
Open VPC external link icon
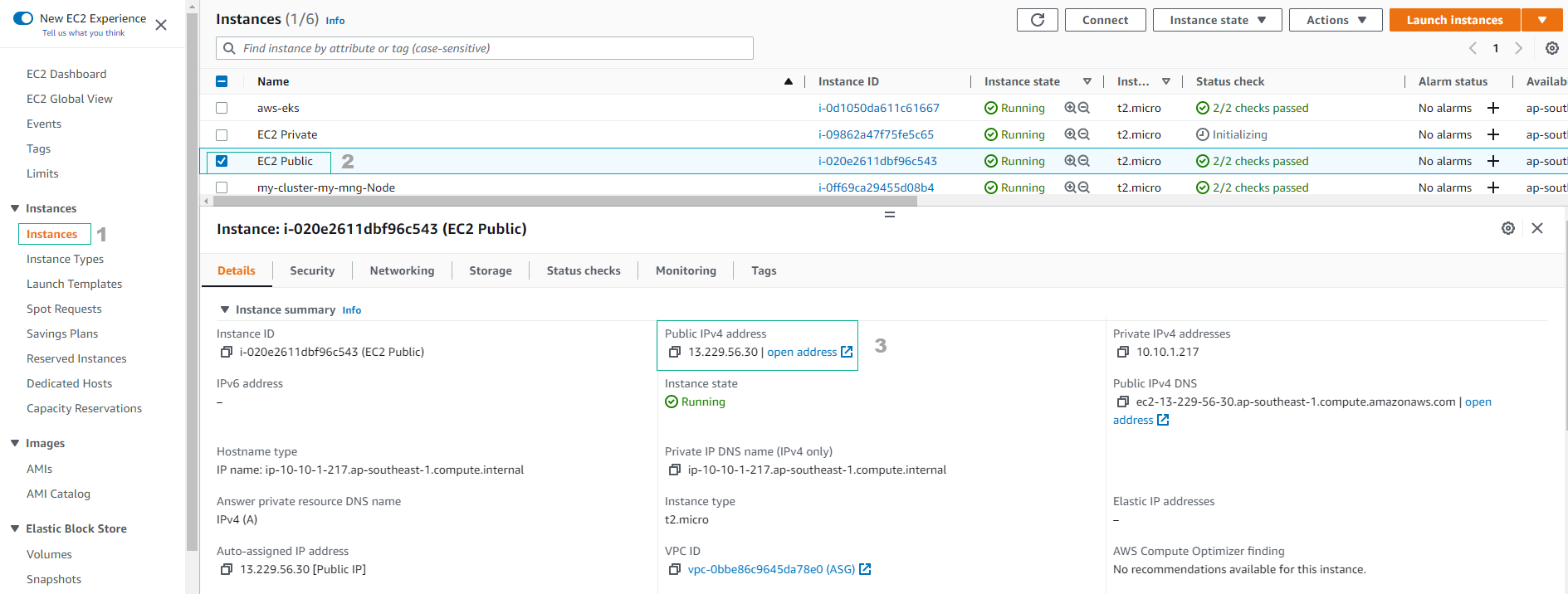865,569
